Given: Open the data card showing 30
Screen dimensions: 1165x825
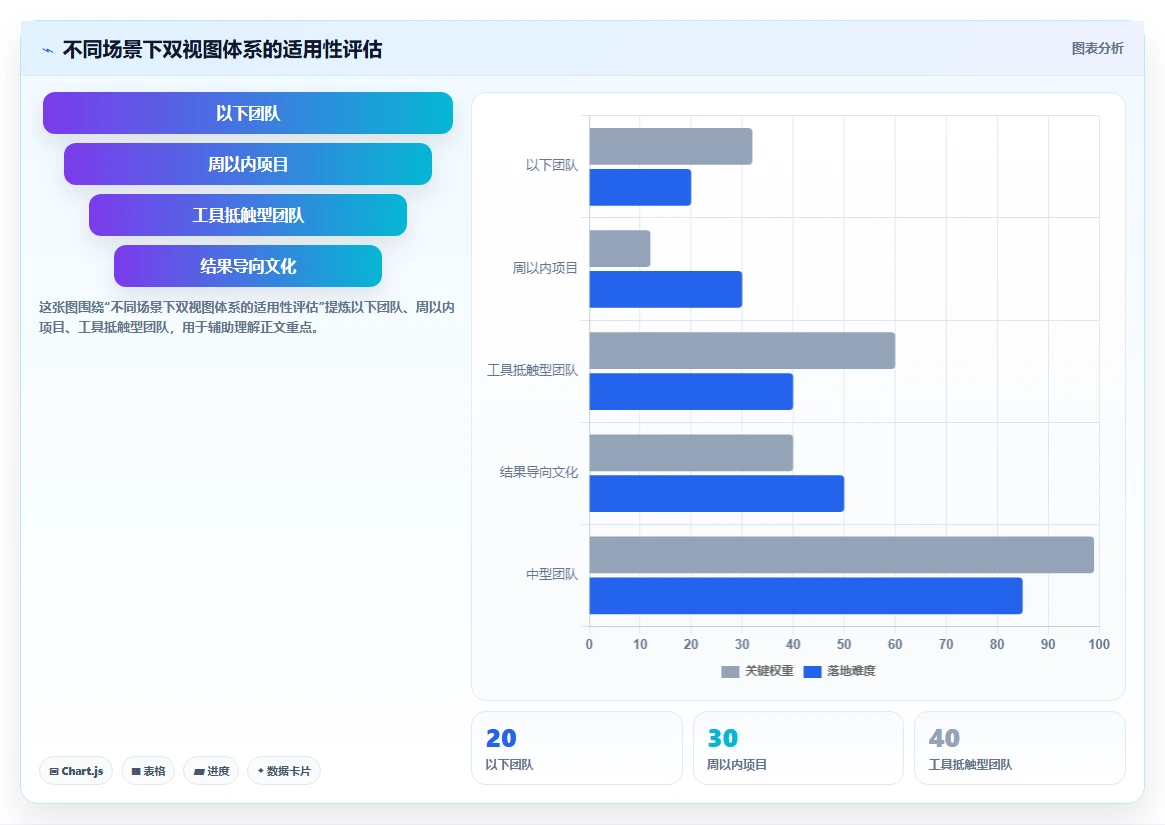Looking at the screenshot, I should (x=798, y=748).
